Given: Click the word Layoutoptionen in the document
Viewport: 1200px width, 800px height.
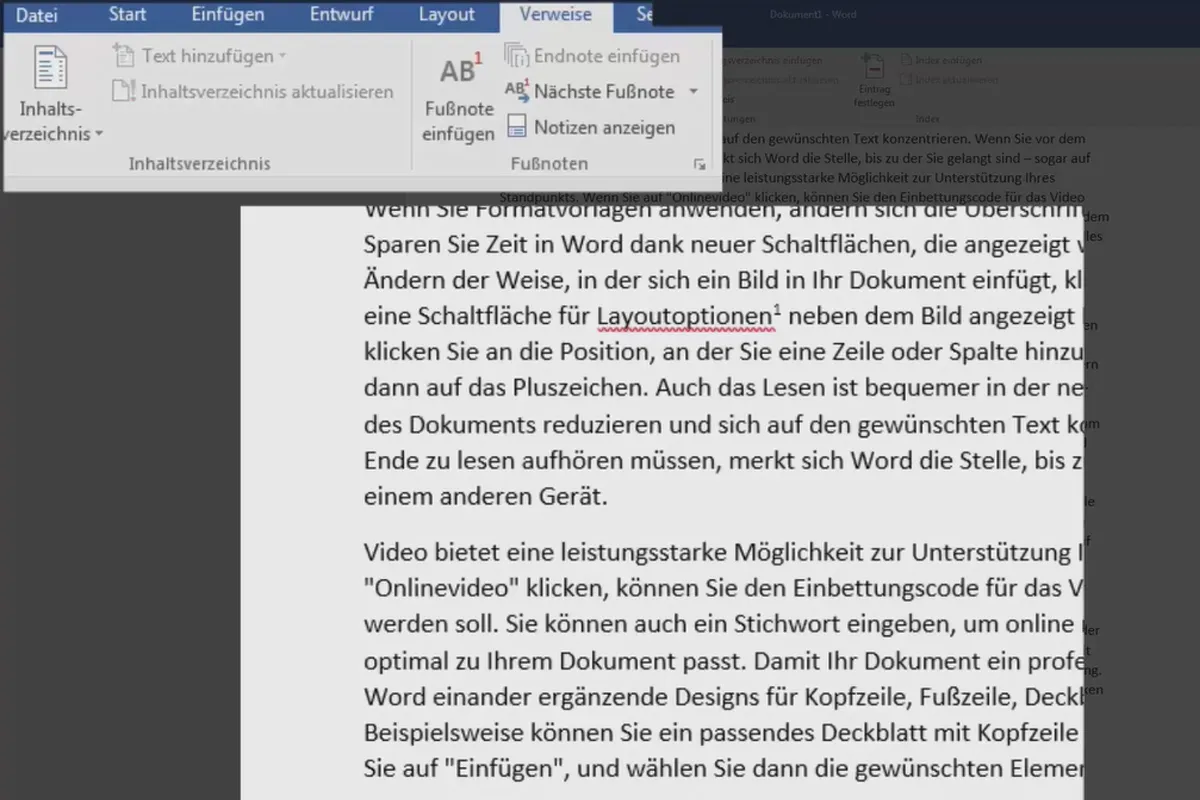Looking at the screenshot, I should (685, 318).
